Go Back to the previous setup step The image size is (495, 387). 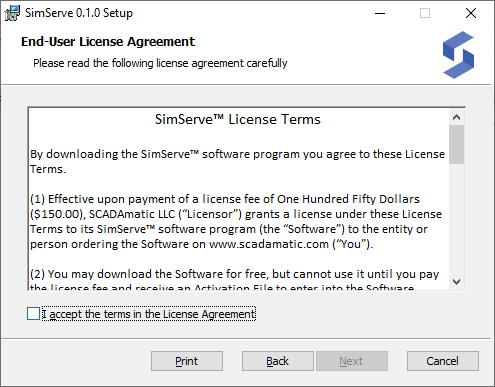click(x=278, y=361)
